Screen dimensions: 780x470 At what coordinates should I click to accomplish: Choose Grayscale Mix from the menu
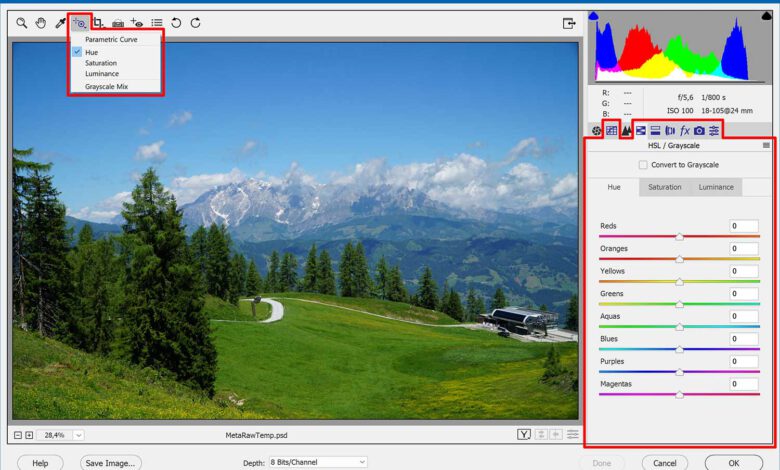click(106, 87)
